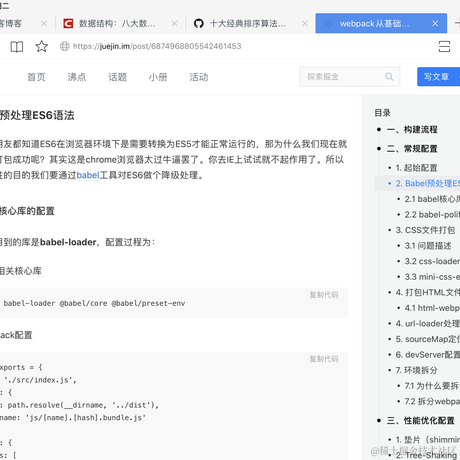Open 话题 in site navigation
Image resolution: width=460 pixels, height=460 pixels.
(x=117, y=77)
